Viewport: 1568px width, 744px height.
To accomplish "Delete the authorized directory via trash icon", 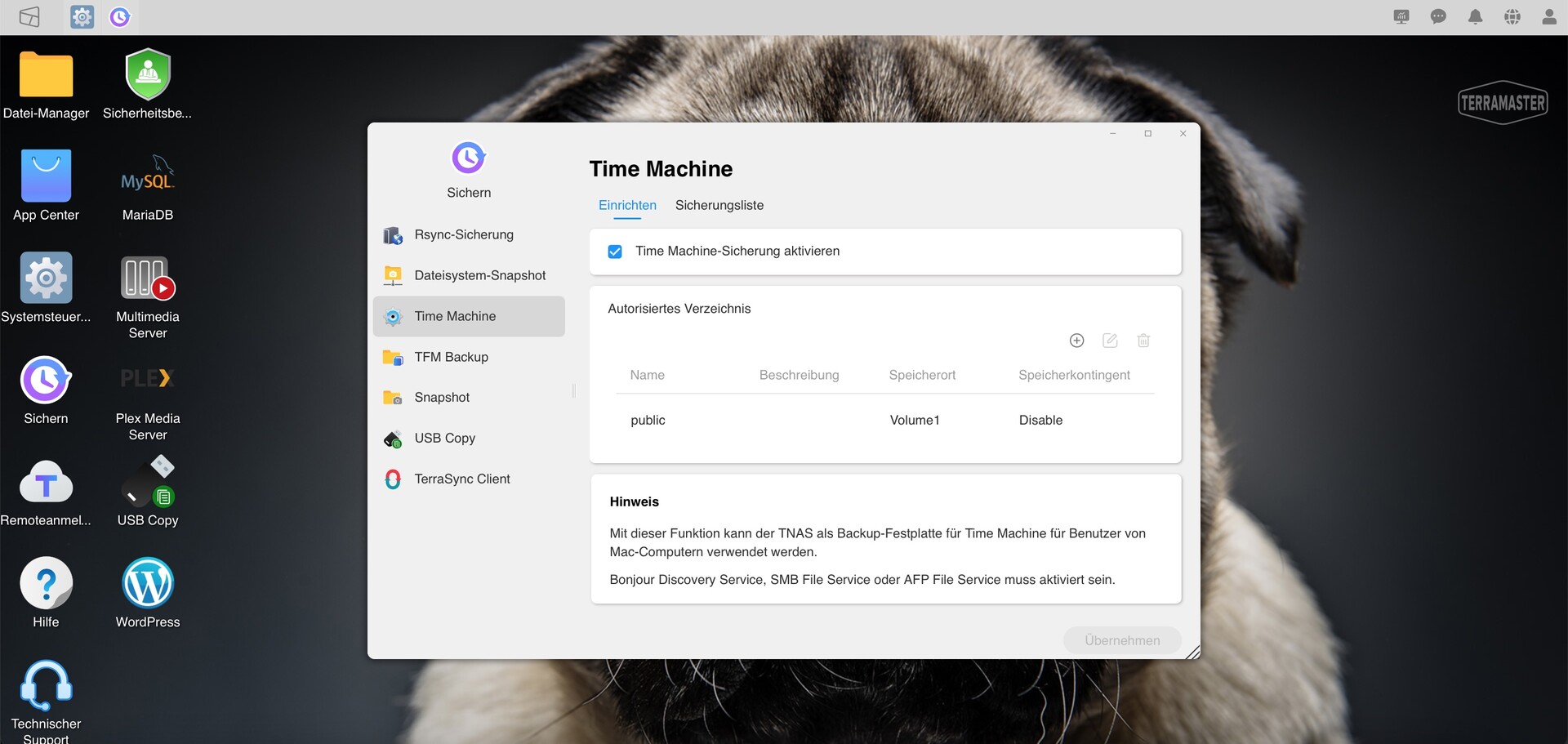I will pos(1143,341).
